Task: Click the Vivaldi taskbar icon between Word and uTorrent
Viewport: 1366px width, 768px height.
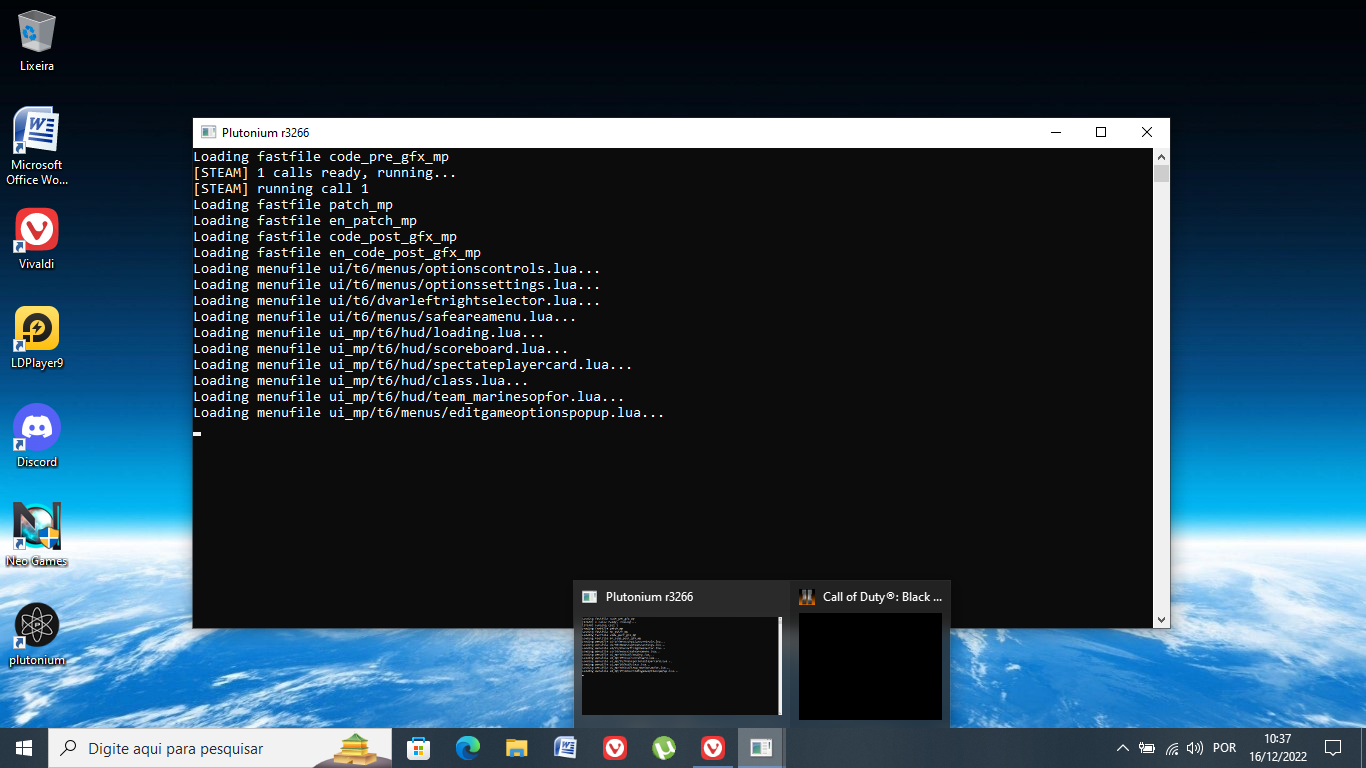Action: click(x=614, y=748)
